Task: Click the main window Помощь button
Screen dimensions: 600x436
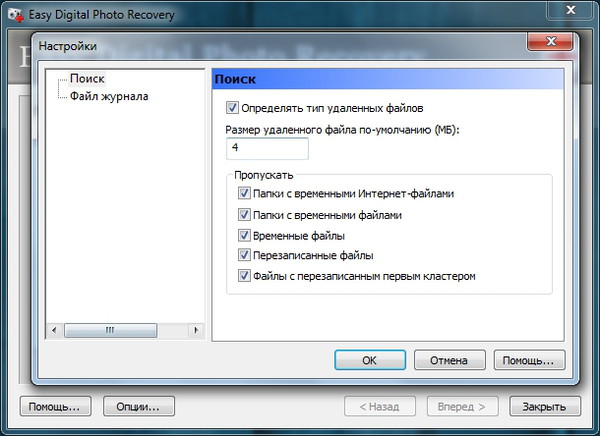Action: (x=55, y=406)
